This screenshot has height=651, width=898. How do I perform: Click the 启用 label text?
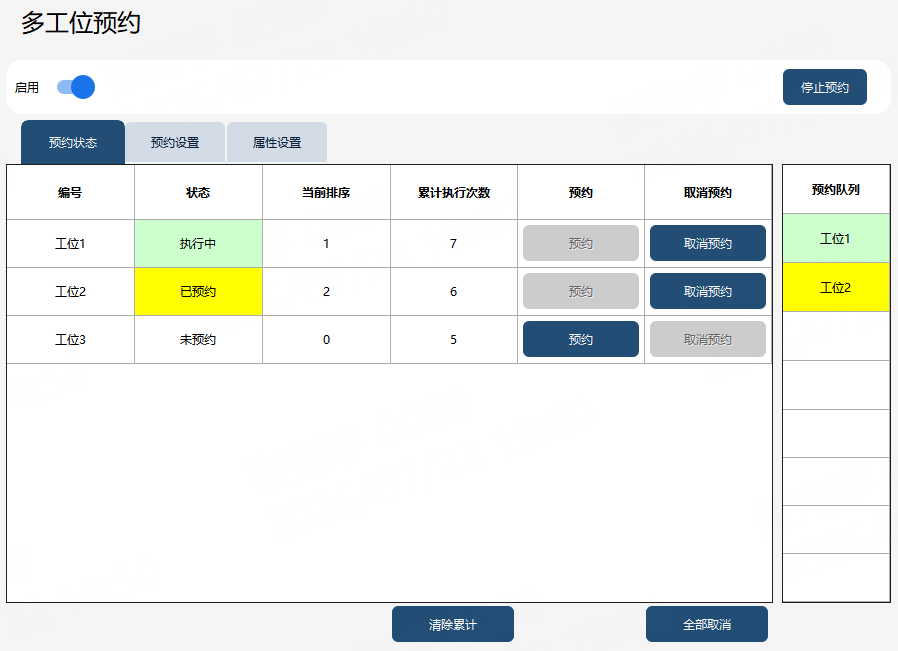27,88
